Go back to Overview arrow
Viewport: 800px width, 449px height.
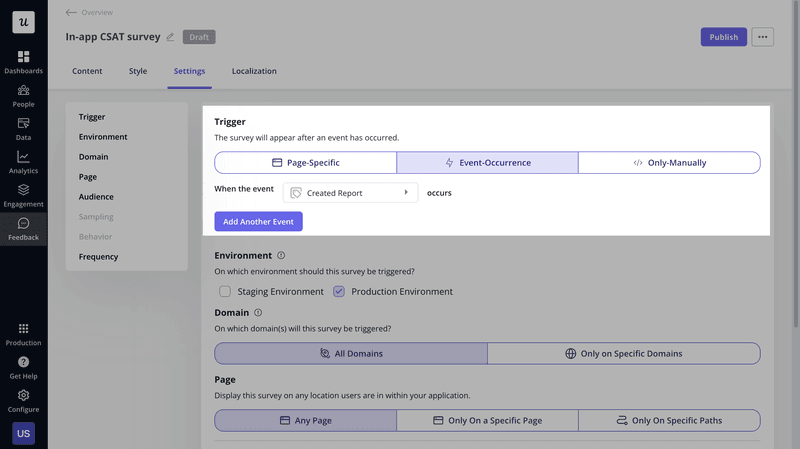click(71, 12)
